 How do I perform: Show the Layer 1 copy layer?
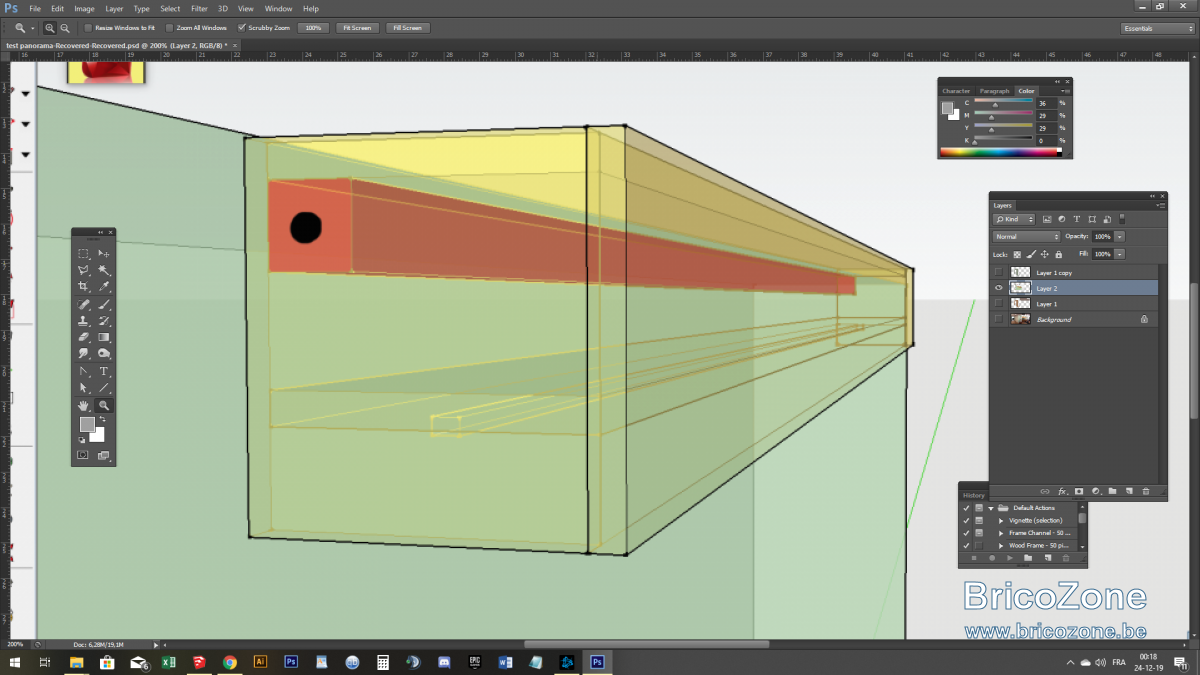pos(998,272)
